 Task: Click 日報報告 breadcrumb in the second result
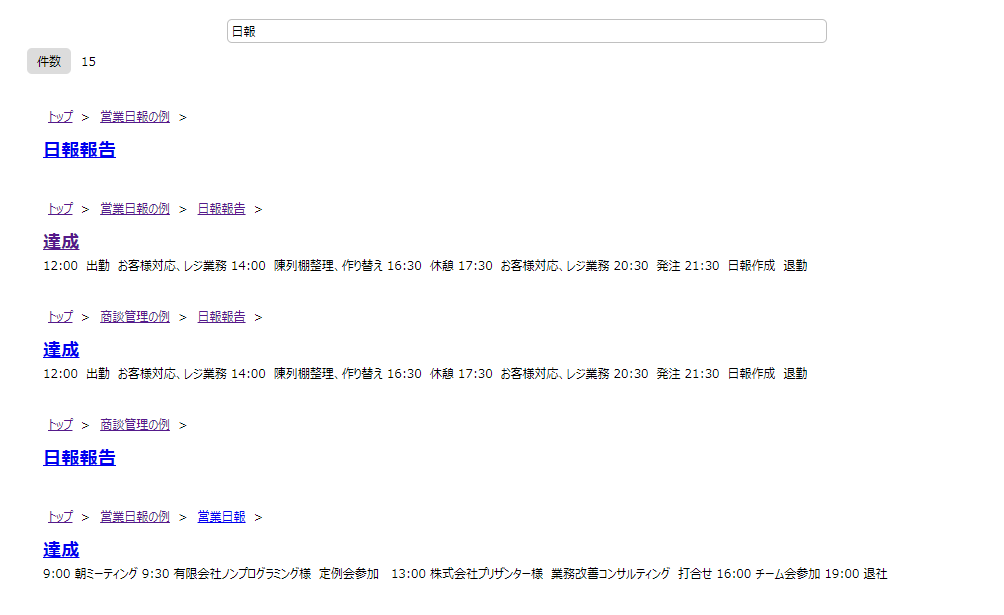[x=221, y=208]
